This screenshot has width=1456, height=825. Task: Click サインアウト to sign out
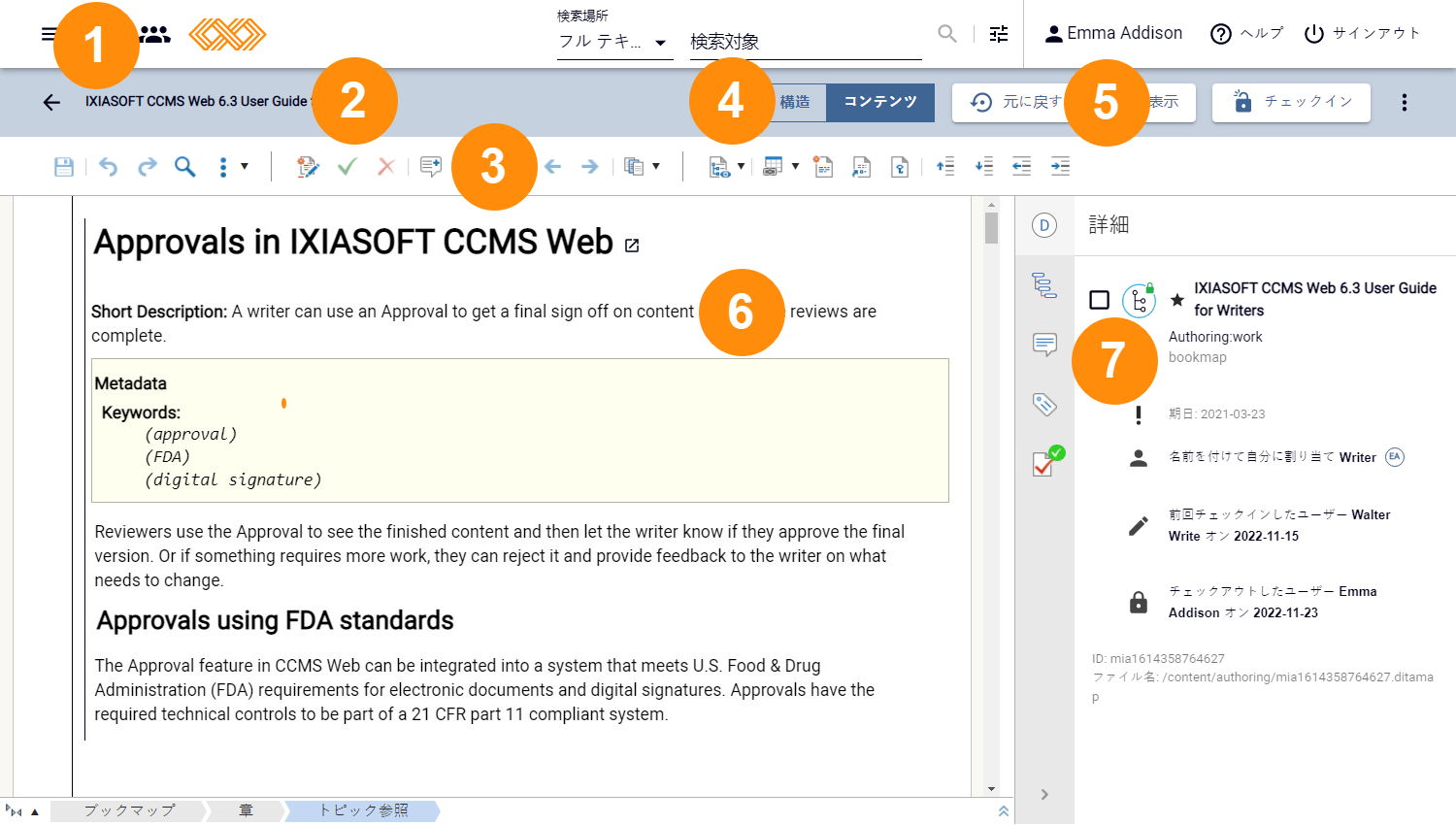pyautogui.click(x=1363, y=33)
